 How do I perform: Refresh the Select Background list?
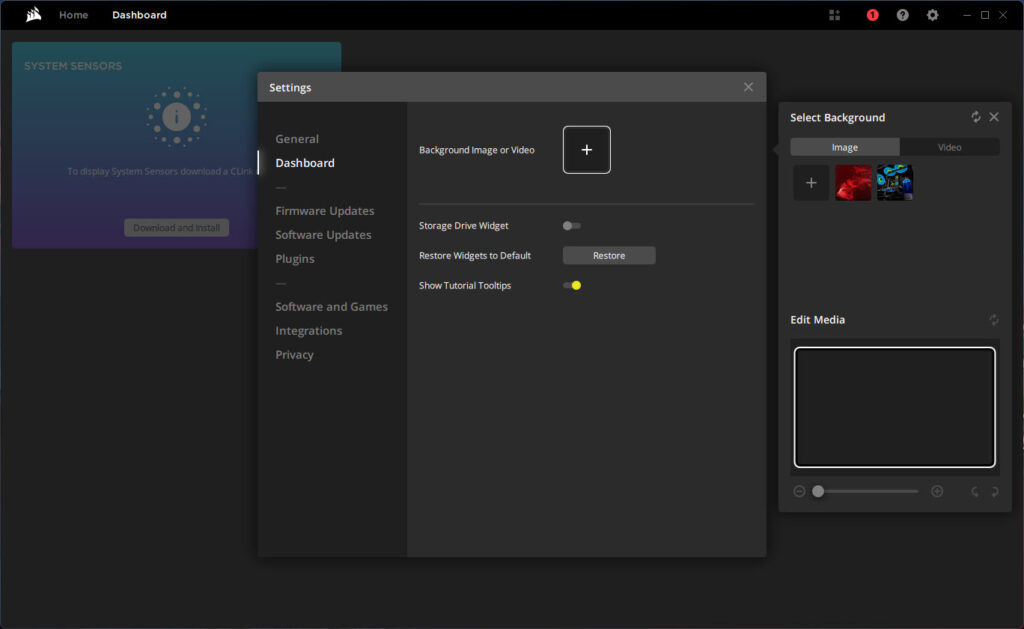[x=976, y=117]
